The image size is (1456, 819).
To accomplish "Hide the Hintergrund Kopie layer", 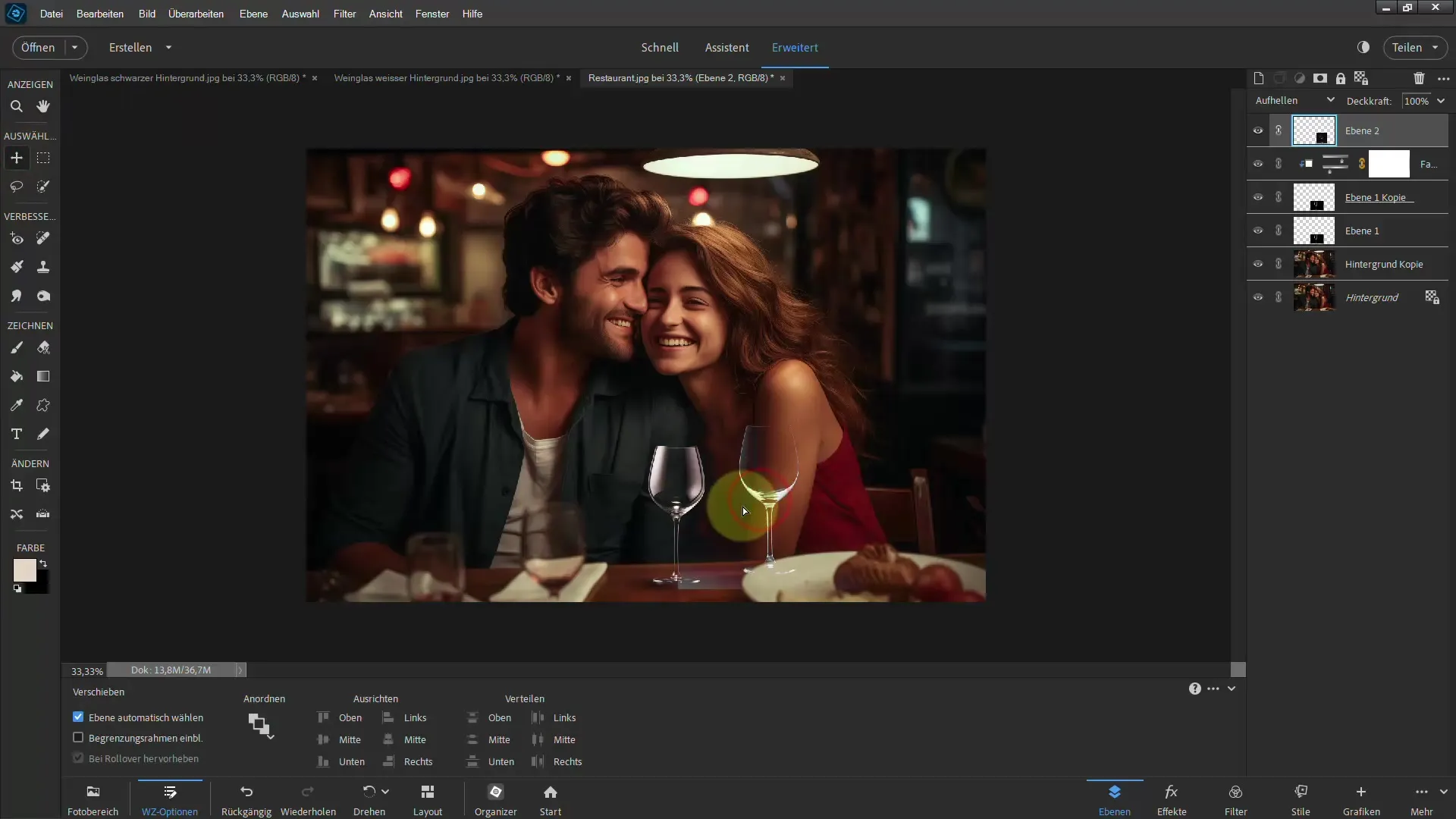I will tap(1258, 264).
